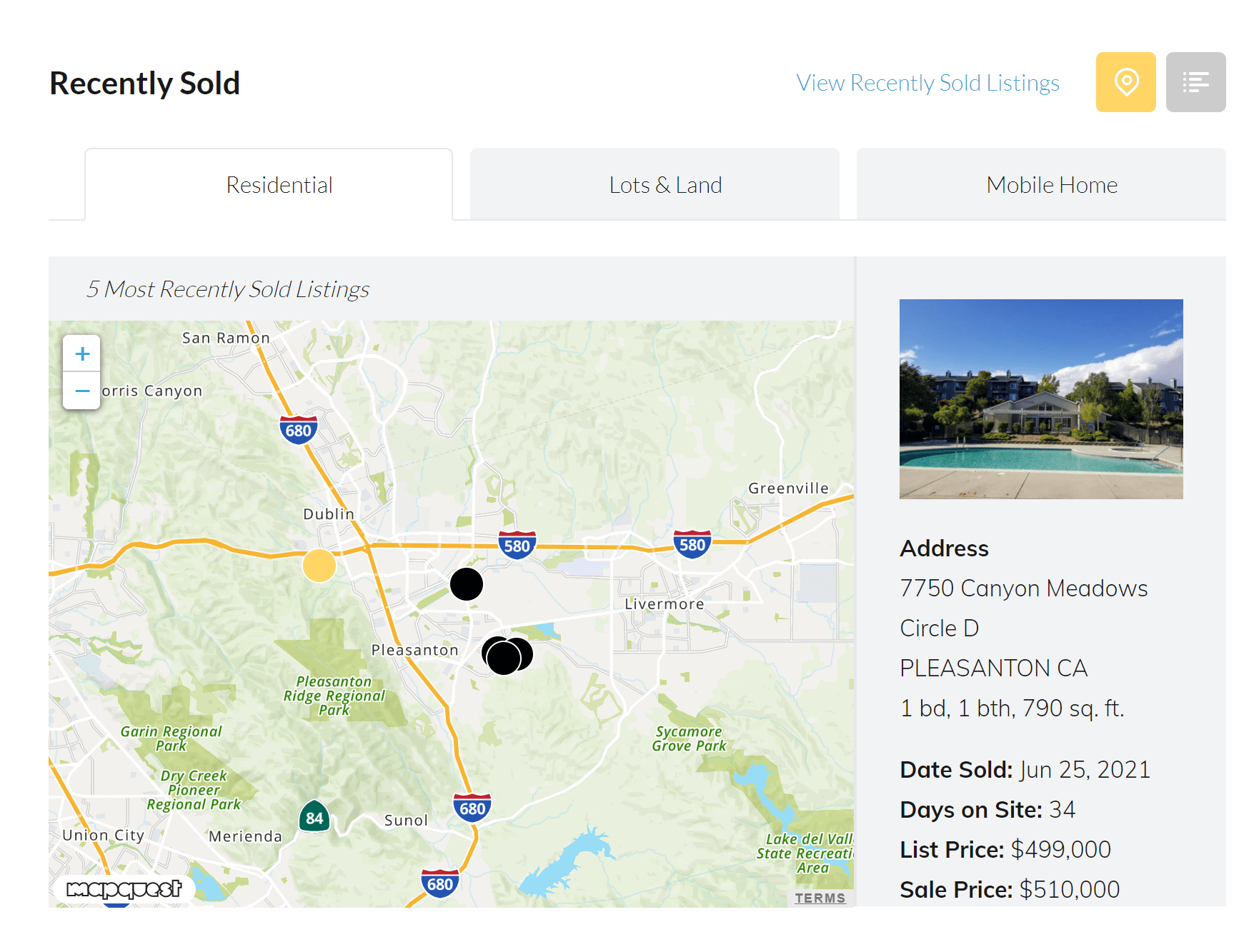Click the MapQuest logo on the map
The height and width of the screenshot is (952, 1254).
[x=123, y=889]
